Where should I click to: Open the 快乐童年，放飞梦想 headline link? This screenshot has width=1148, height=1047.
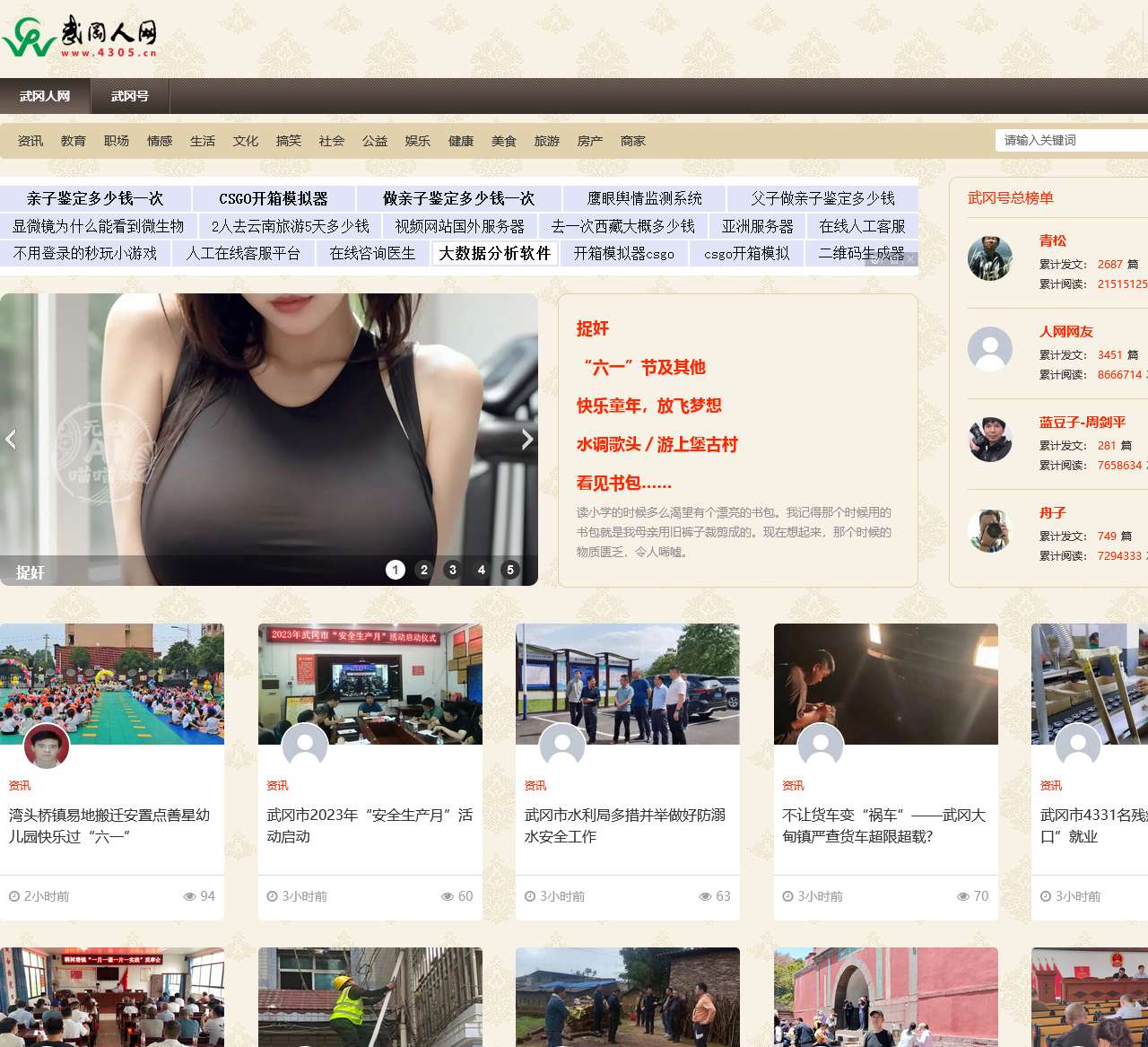pyautogui.click(x=648, y=406)
